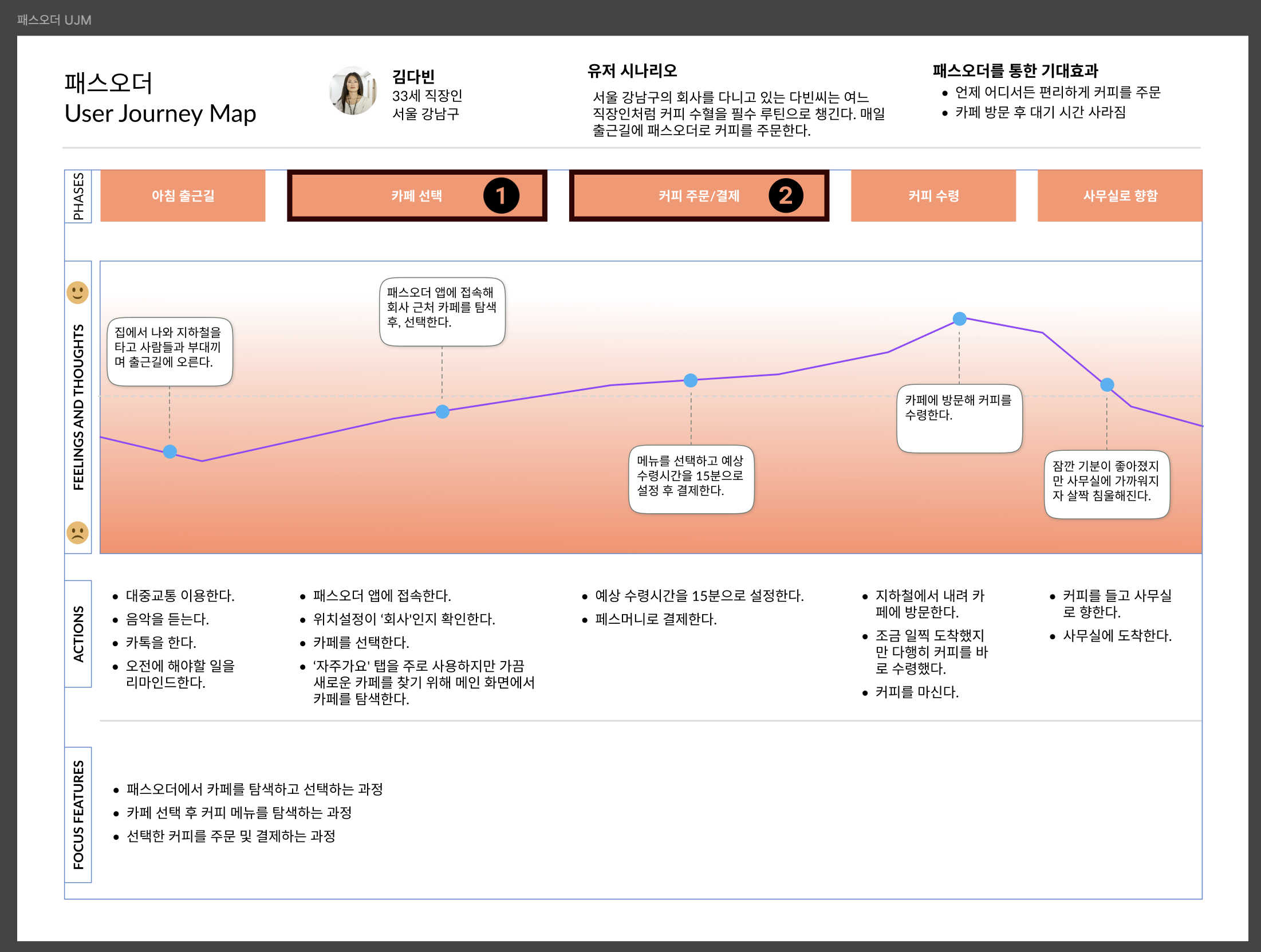Select the 커피 수령 phase block
This screenshot has height=952, width=1261.
(x=933, y=196)
